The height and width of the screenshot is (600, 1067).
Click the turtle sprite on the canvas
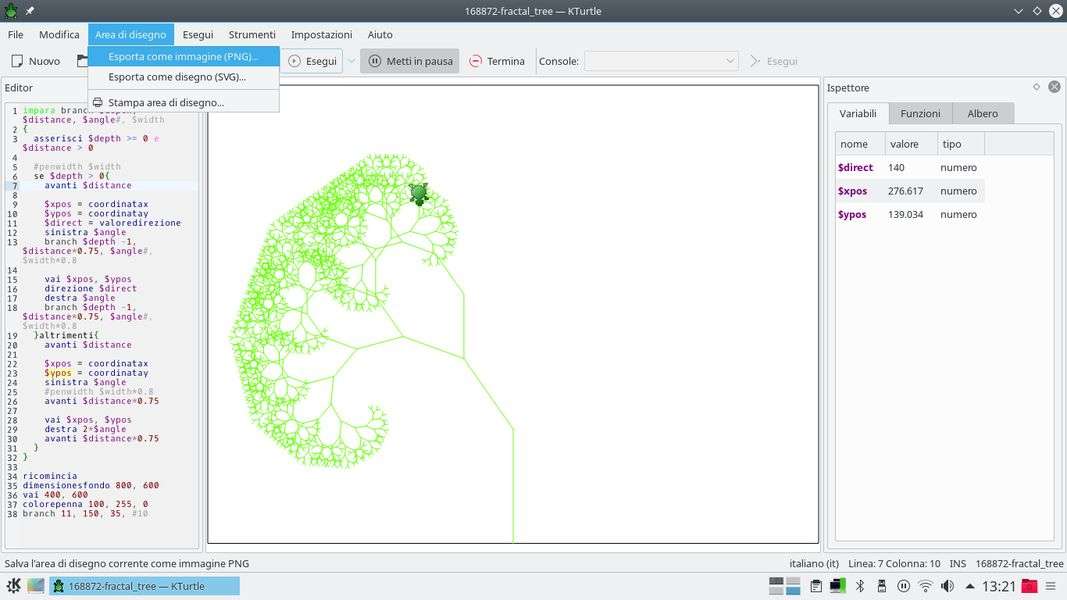coord(419,193)
